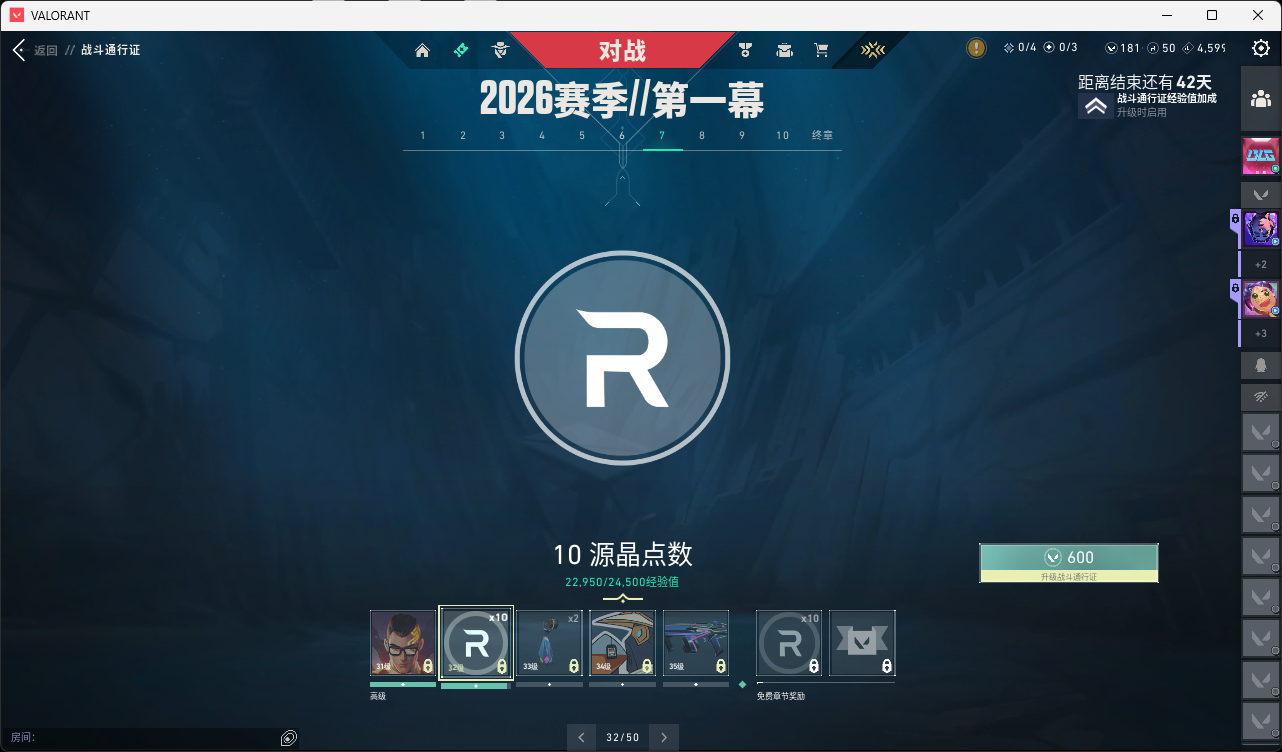1282x752 pixels.
Task: Go to previous page of rewards
Action: (x=581, y=738)
